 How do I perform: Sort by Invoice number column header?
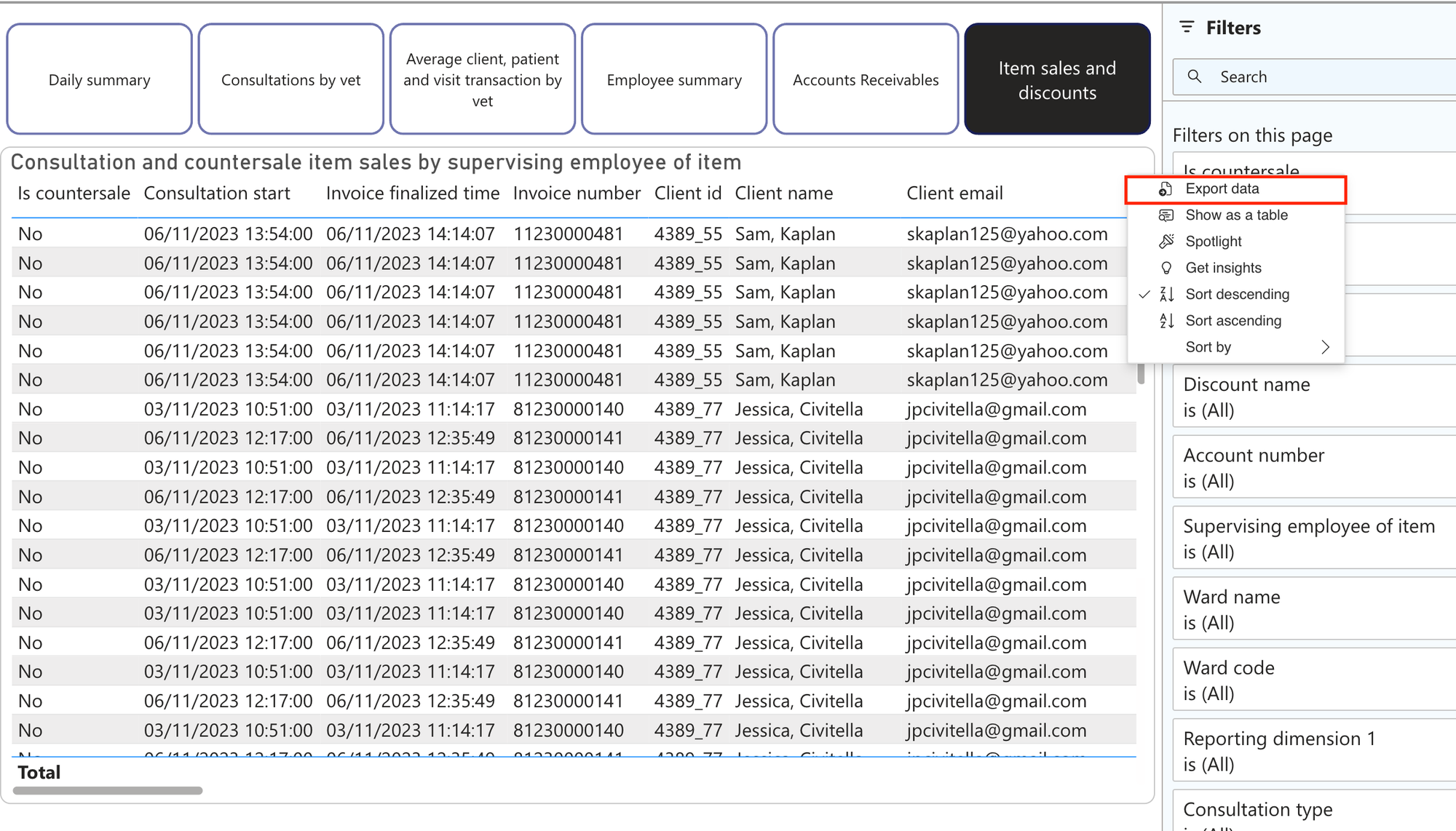(x=577, y=194)
